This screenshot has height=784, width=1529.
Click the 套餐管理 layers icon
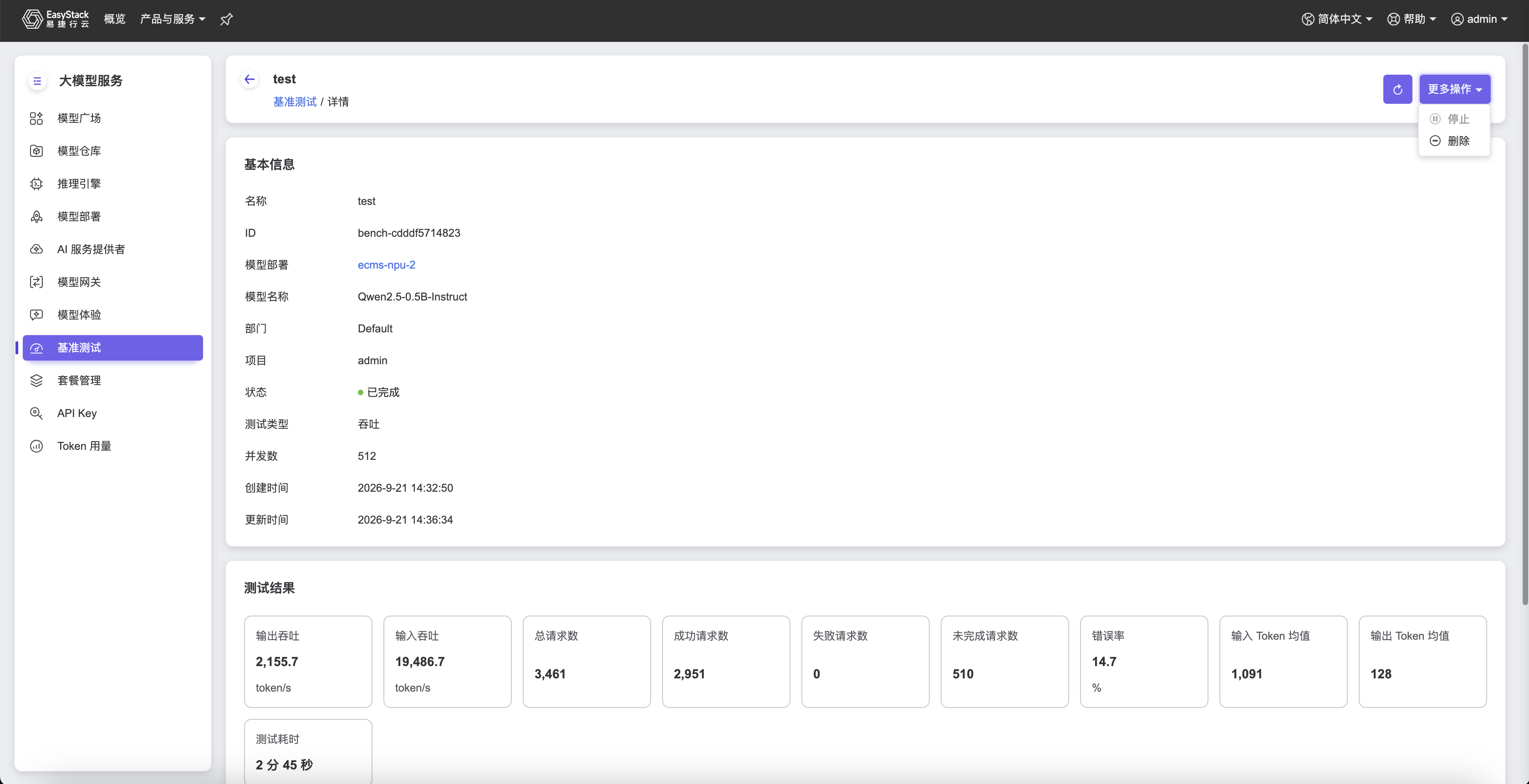(36, 381)
